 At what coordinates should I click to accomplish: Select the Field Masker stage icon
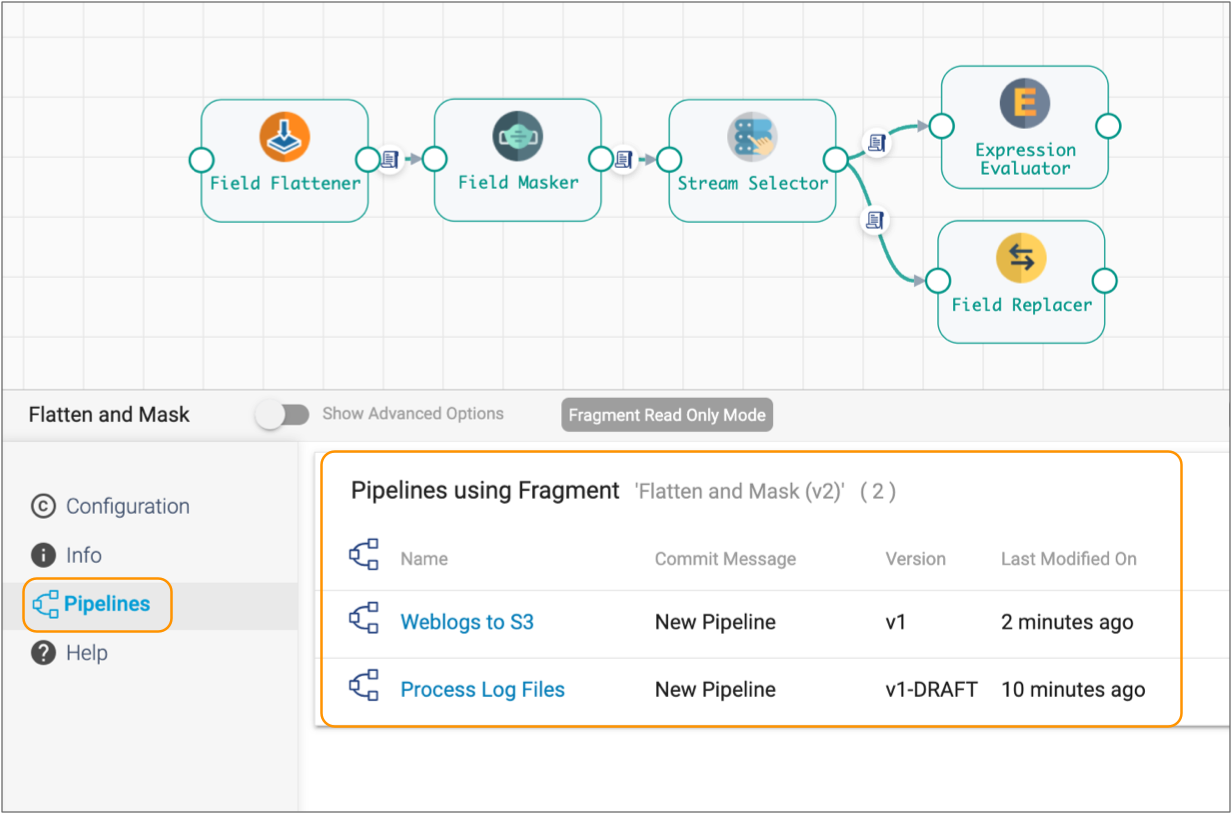(x=518, y=137)
